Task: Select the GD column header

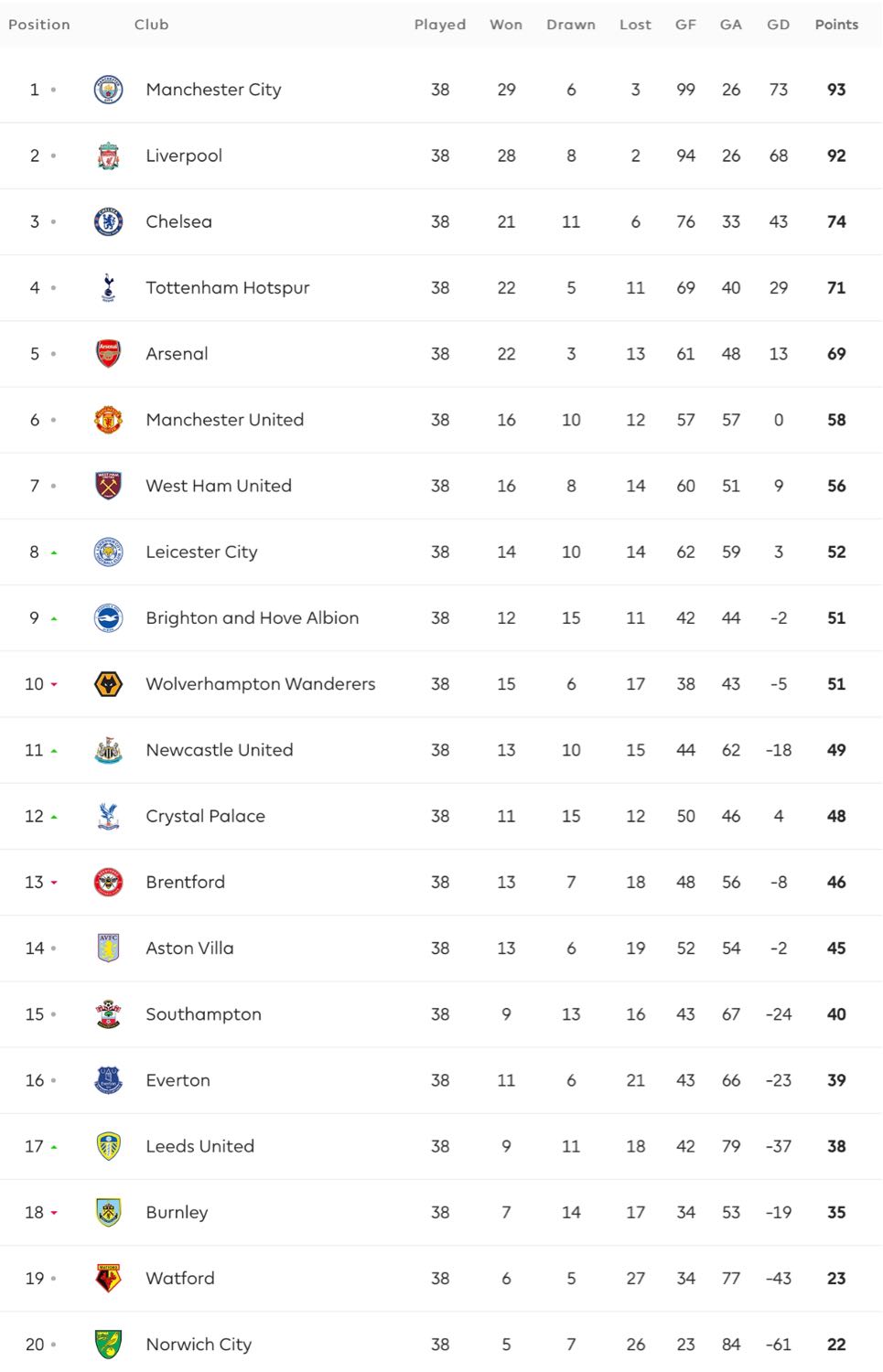Action: tap(779, 25)
